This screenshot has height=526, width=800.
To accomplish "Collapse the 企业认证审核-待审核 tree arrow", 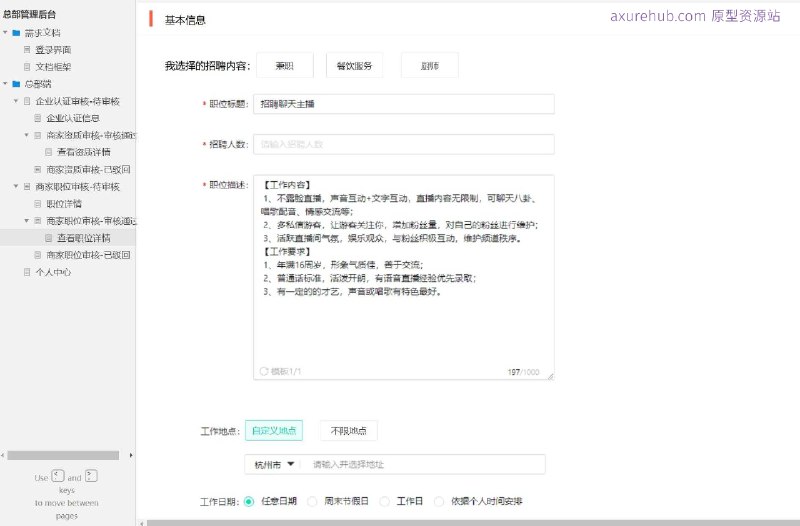I will [x=16, y=101].
